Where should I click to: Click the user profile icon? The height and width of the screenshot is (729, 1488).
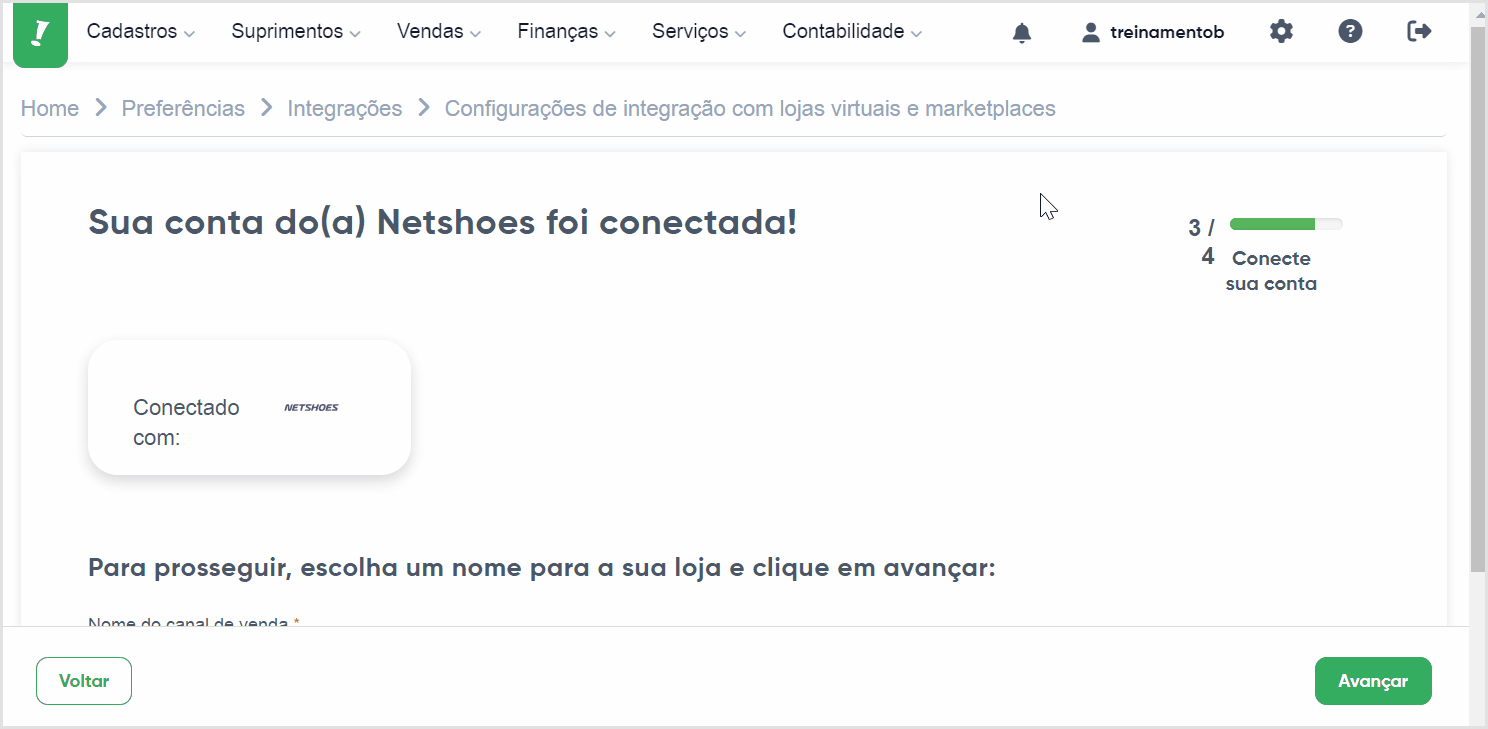(x=1090, y=33)
